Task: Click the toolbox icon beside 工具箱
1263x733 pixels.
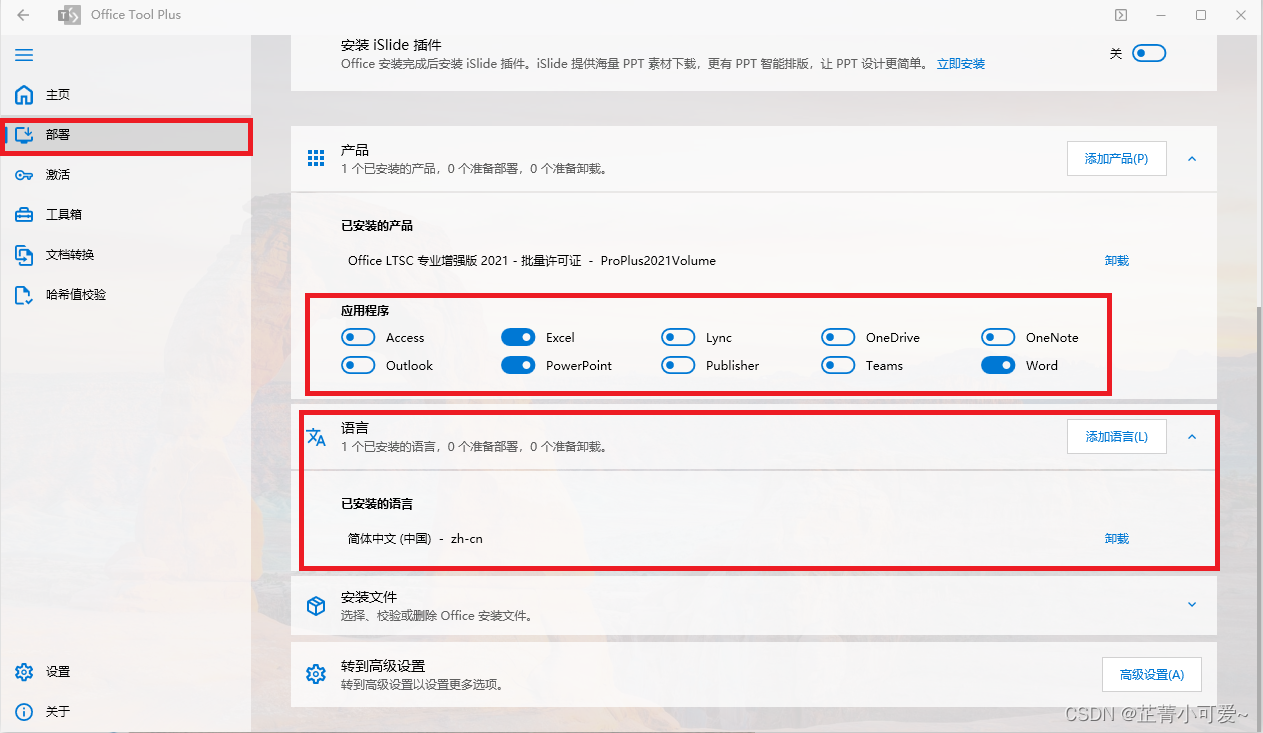Action: click(x=24, y=215)
